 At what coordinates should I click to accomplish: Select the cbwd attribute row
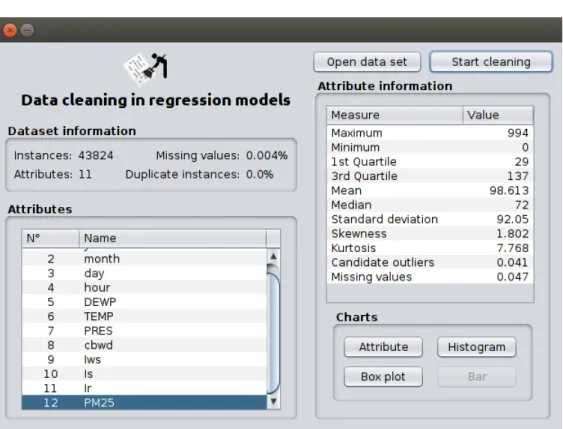pyautogui.click(x=144, y=345)
